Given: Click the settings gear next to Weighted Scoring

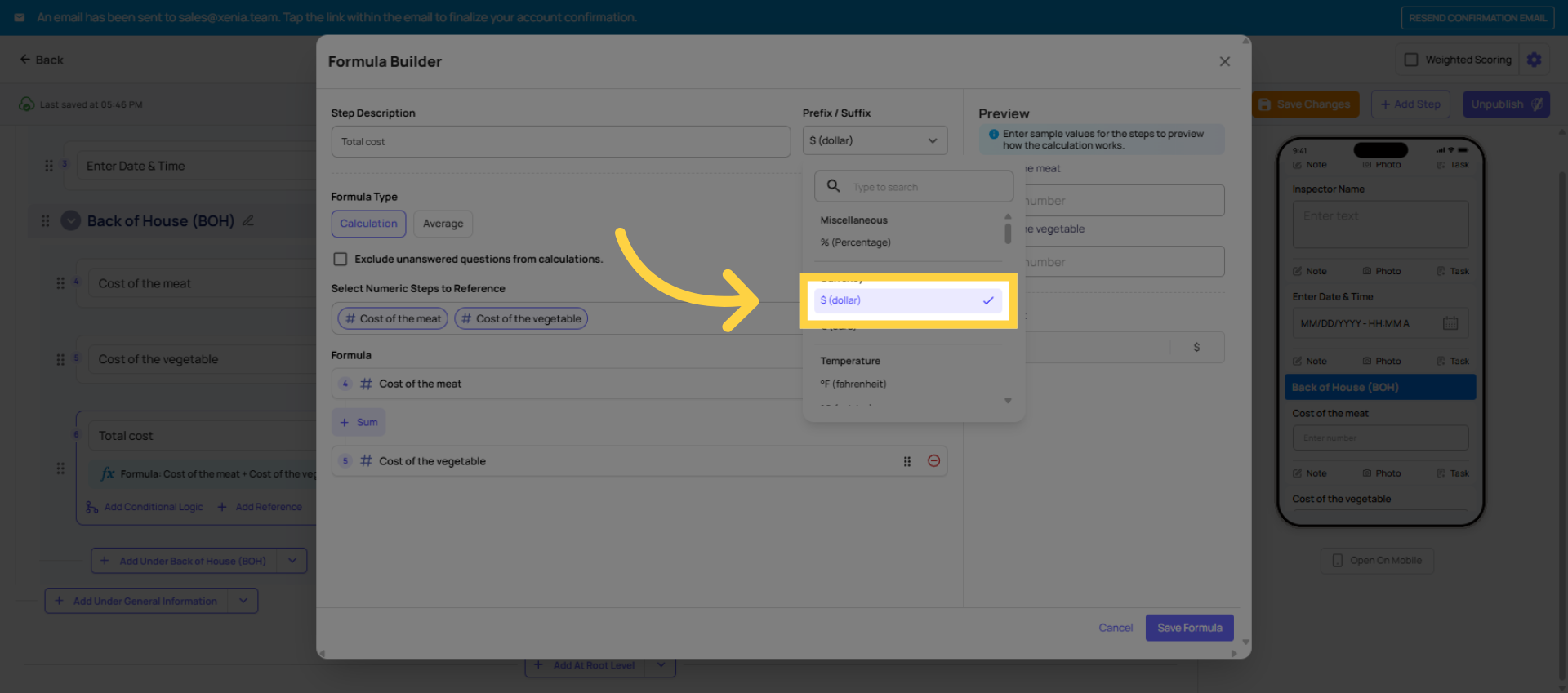Looking at the screenshot, I should 1534,60.
